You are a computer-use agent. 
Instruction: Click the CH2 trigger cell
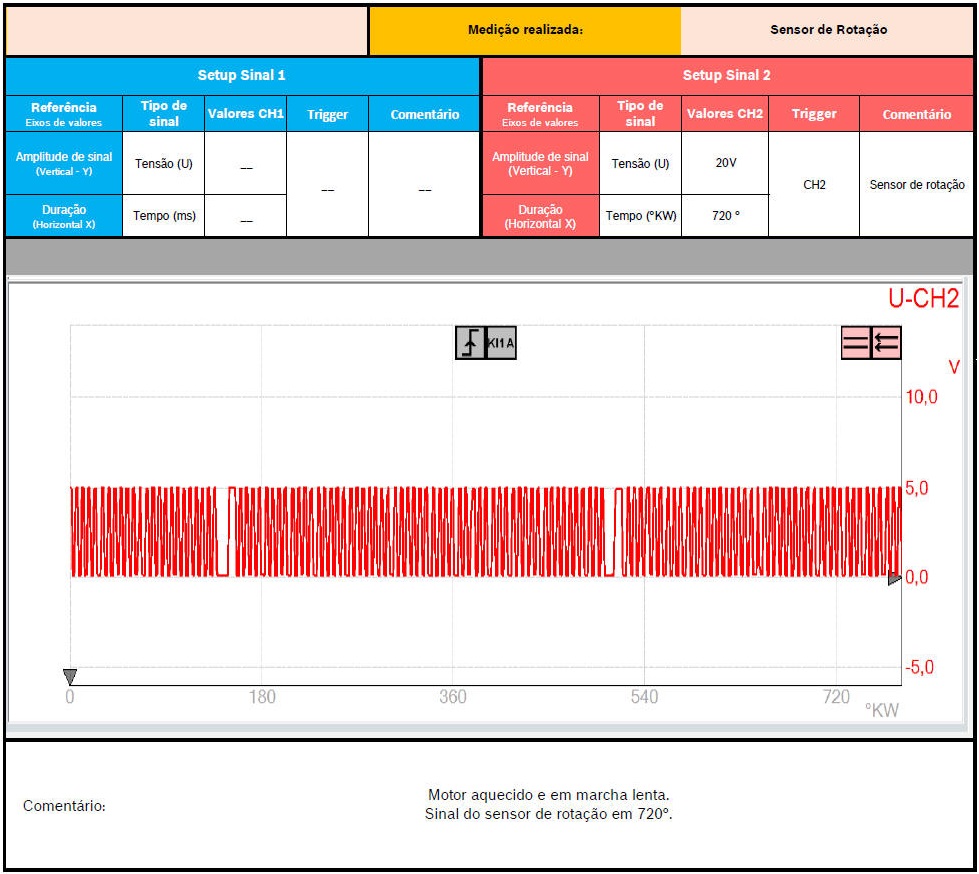click(x=814, y=185)
